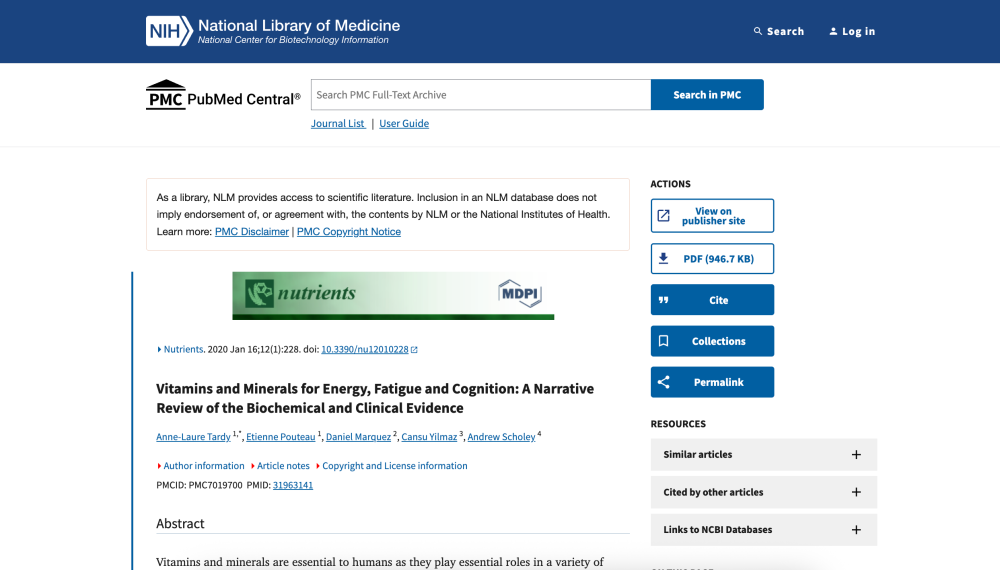
Task: Open author Daniel Marquez link
Action: pos(358,437)
